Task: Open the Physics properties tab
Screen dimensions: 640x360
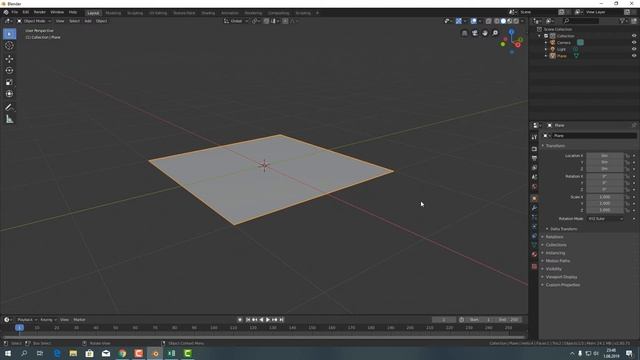Action: (x=534, y=227)
